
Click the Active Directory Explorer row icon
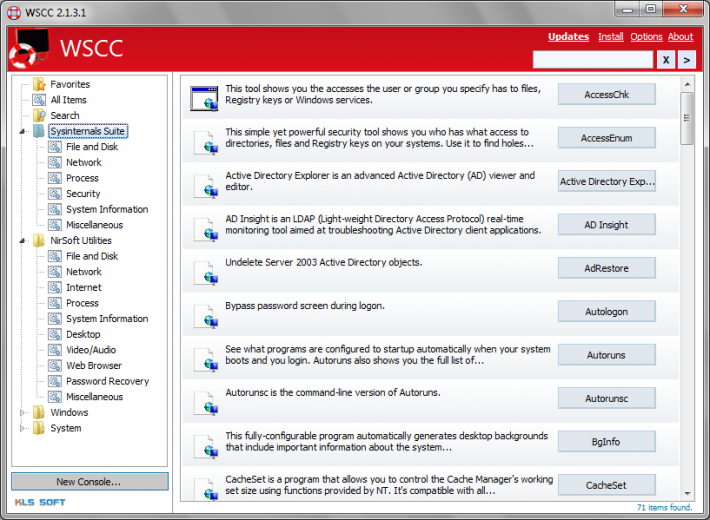[206, 186]
